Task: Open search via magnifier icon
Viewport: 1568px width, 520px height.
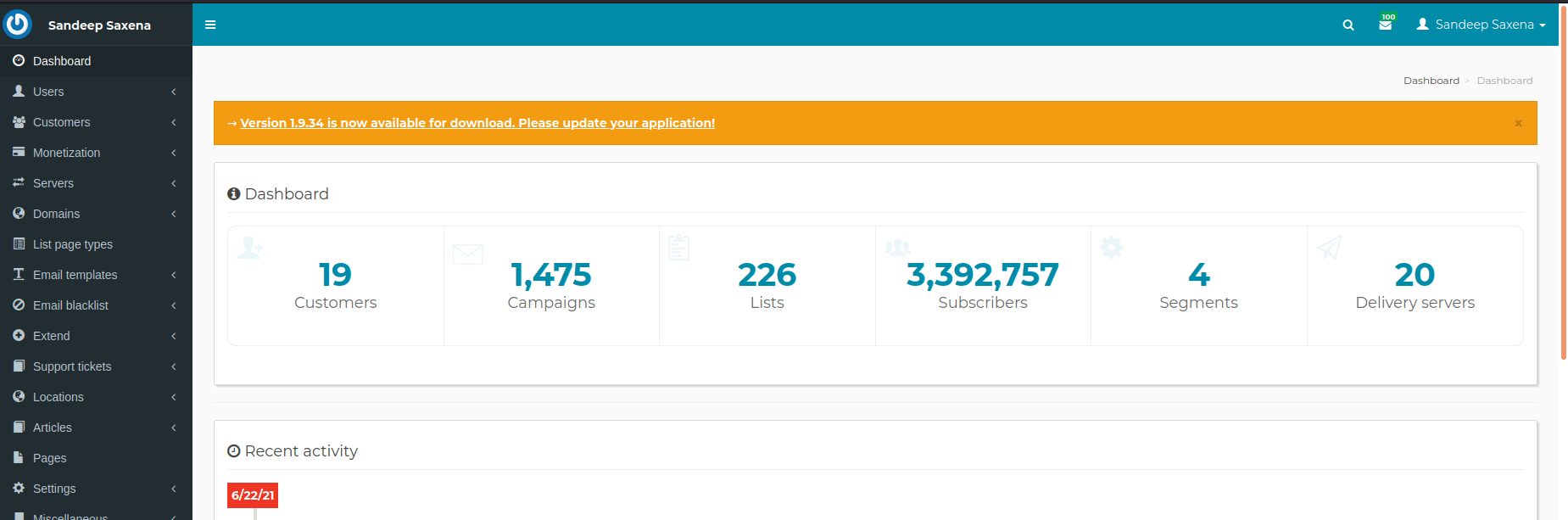Action: 1348,25
